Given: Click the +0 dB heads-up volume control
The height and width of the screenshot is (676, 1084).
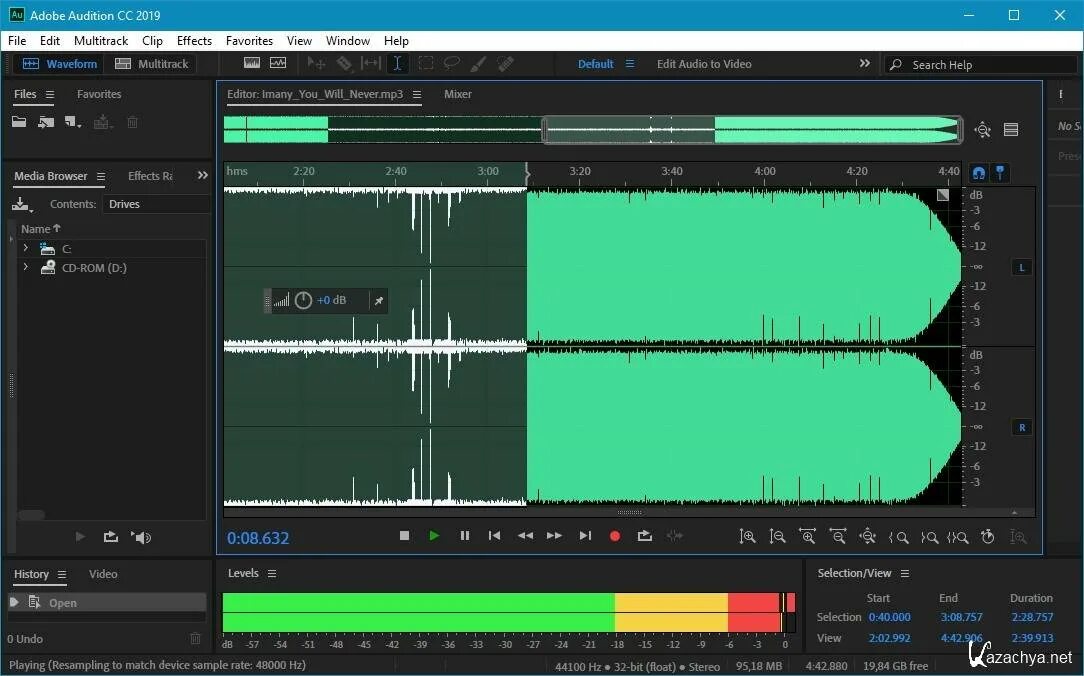Looking at the screenshot, I should (330, 300).
